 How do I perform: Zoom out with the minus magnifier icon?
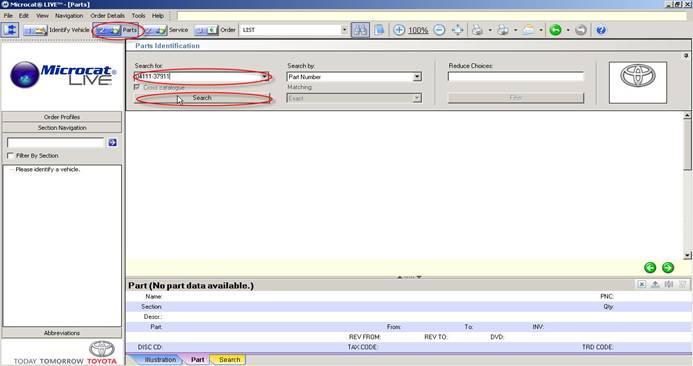pyautogui.click(x=439, y=30)
